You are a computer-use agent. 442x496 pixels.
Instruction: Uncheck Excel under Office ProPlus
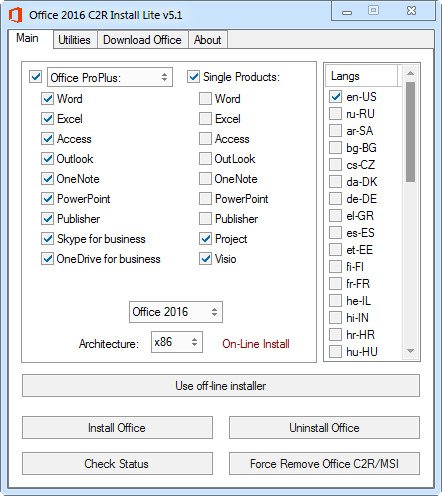click(47, 119)
